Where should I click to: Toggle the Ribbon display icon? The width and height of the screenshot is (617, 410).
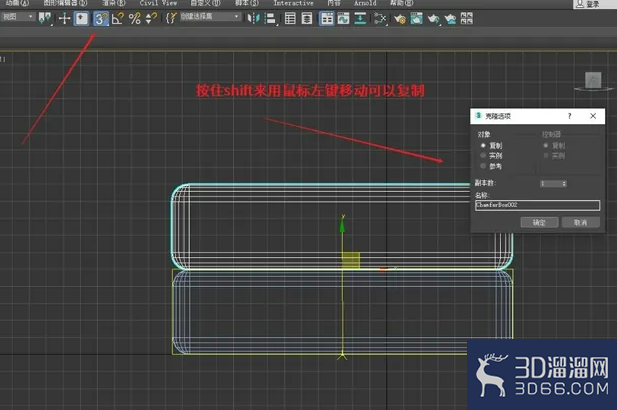[327, 18]
